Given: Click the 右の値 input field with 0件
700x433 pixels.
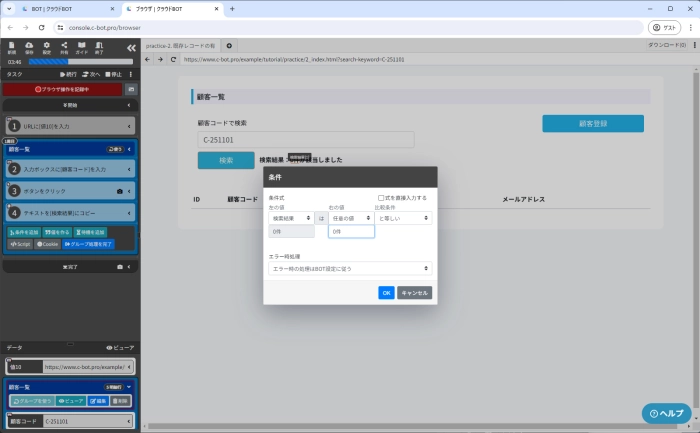Looking at the screenshot, I should point(351,231).
